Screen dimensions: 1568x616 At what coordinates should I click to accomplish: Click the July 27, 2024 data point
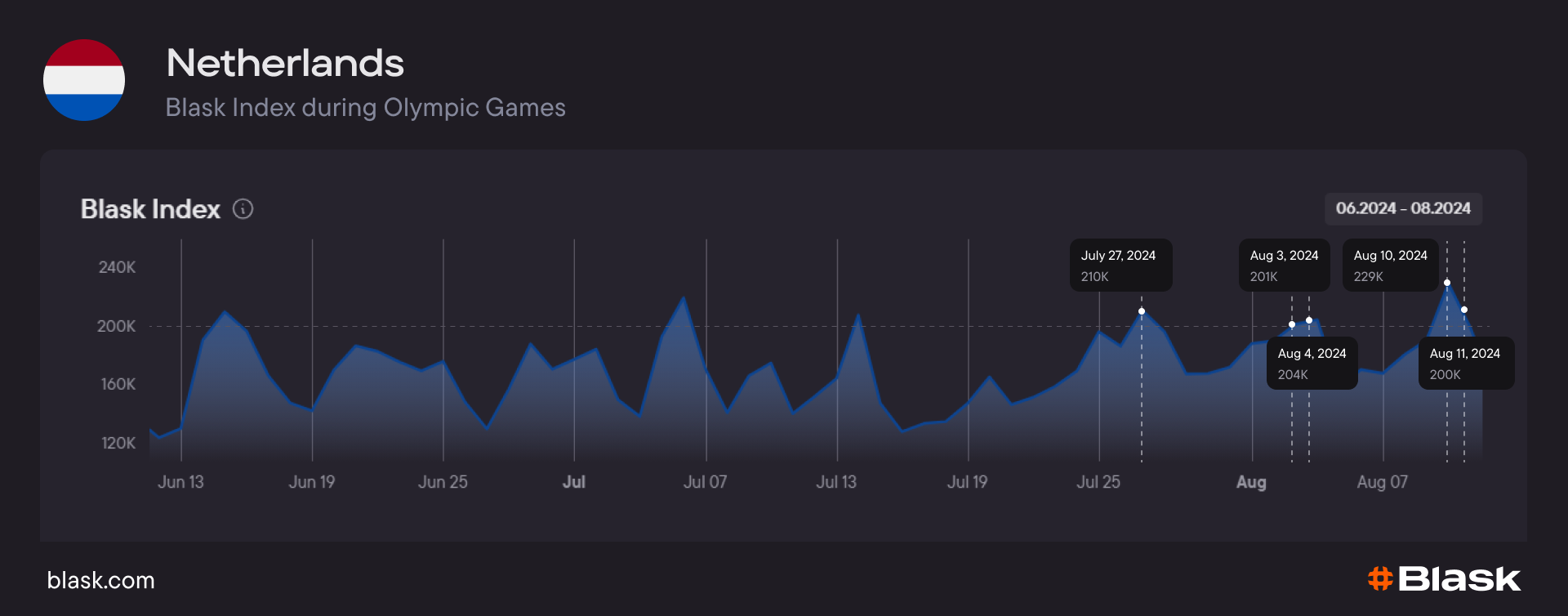pos(1141,311)
